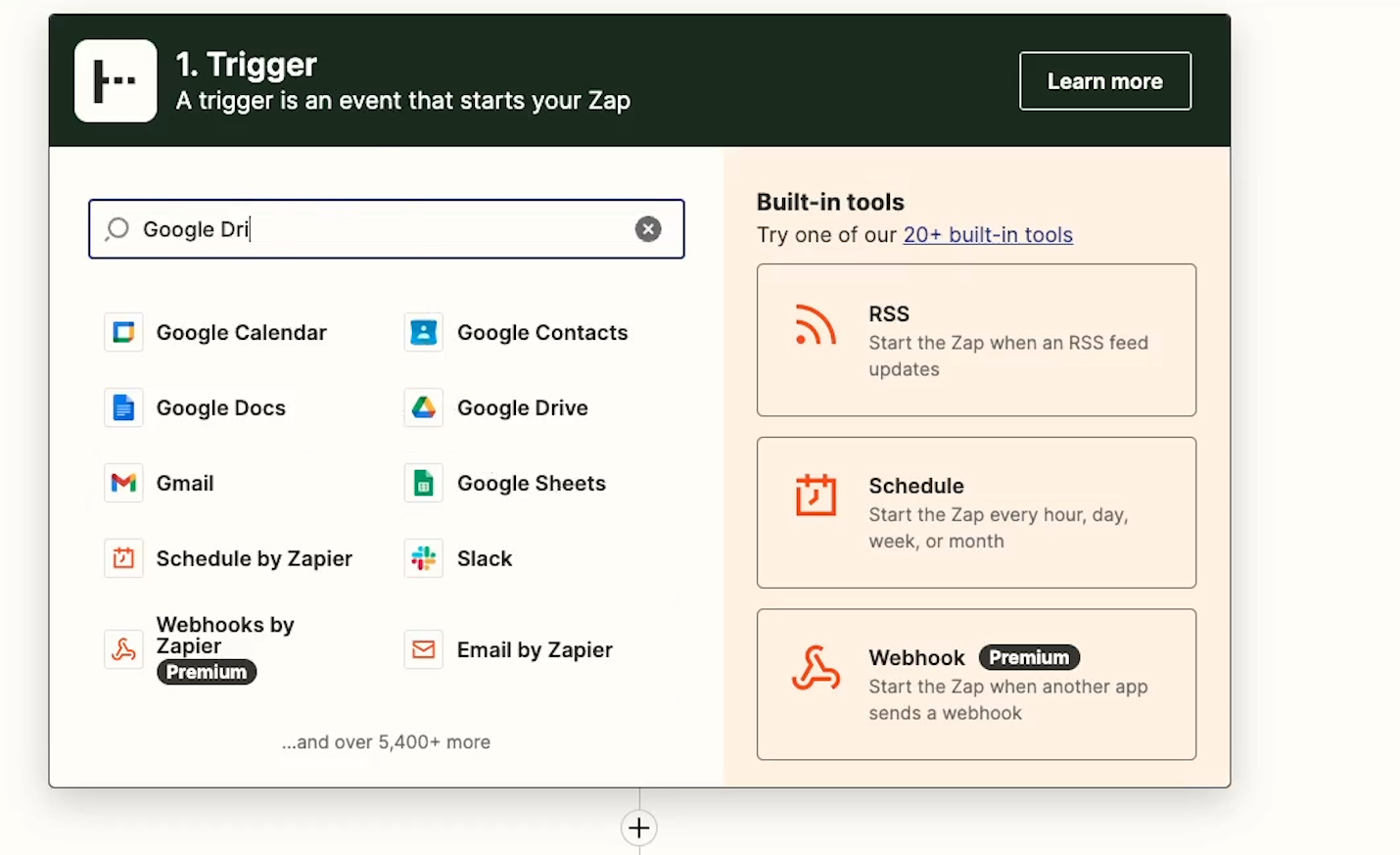Image resolution: width=1400 pixels, height=855 pixels.
Task: Click the Google Docs app icon
Action: (x=123, y=408)
